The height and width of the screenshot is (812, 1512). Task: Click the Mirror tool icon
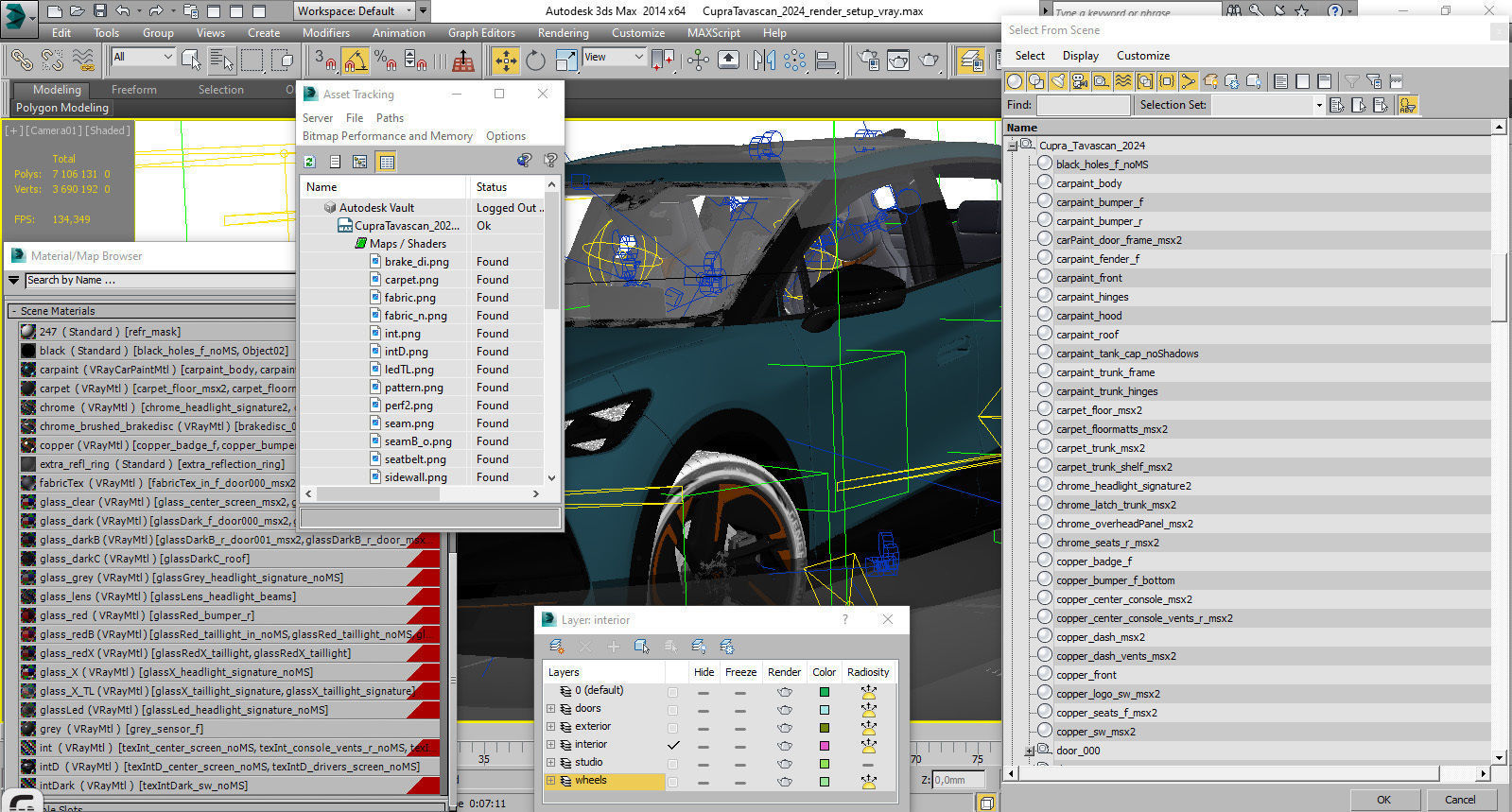pos(764,60)
